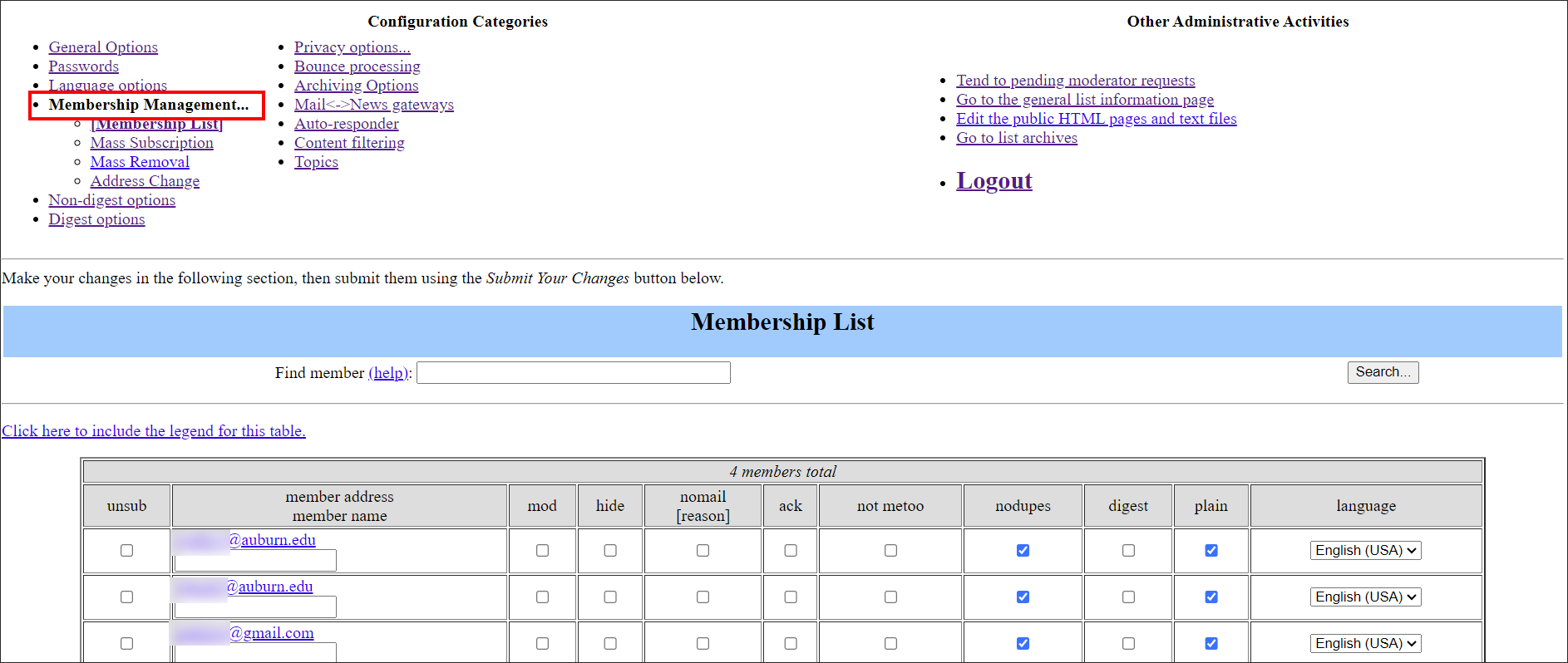This screenshot has width=1568, height=663.
Task: Open the Auto-responder category
Action: tap(346, 124)
